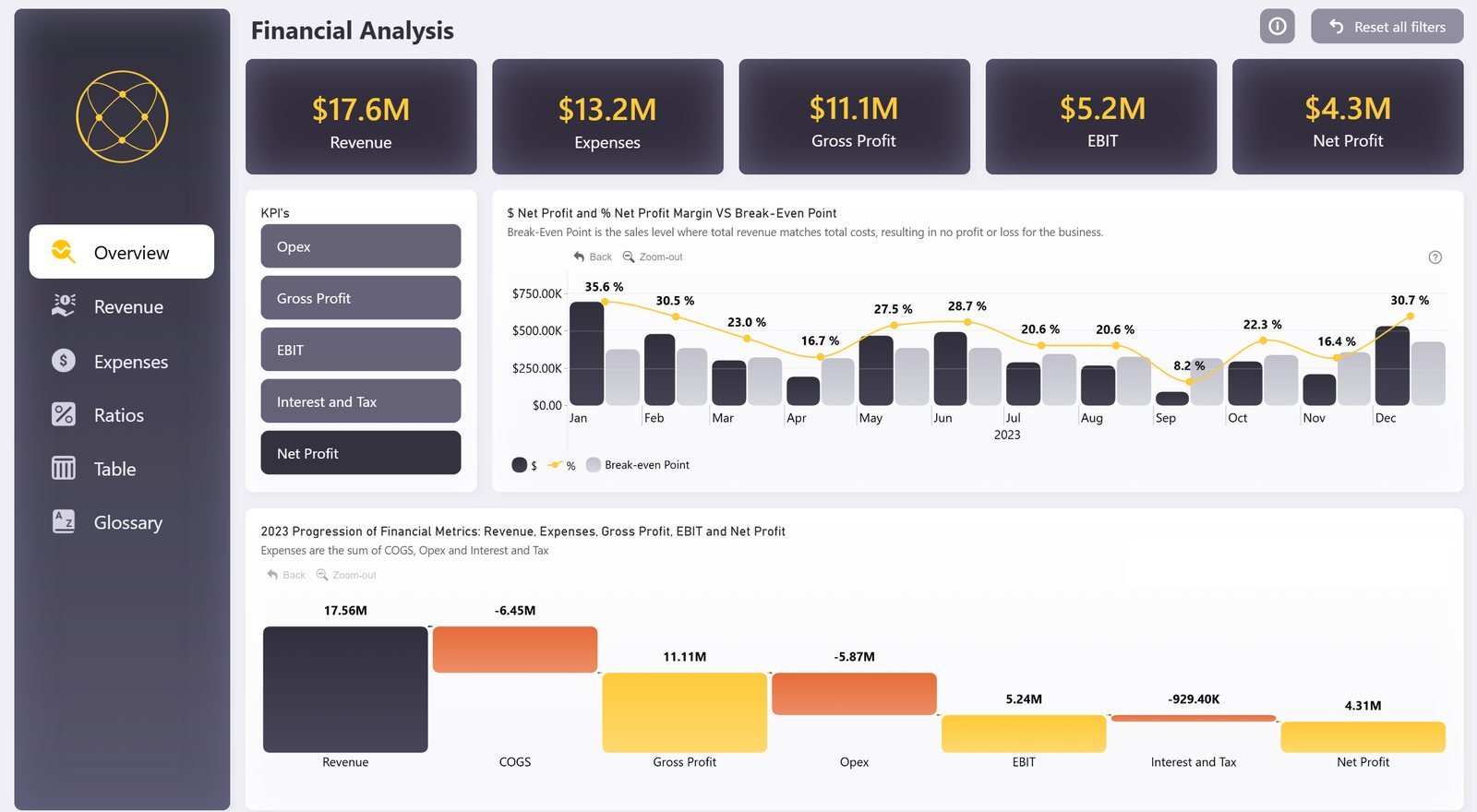The width and height of the screenshot is (1477, 812).
Task: Click the 4.31M waterfall label
Action: click(1363, 705)
